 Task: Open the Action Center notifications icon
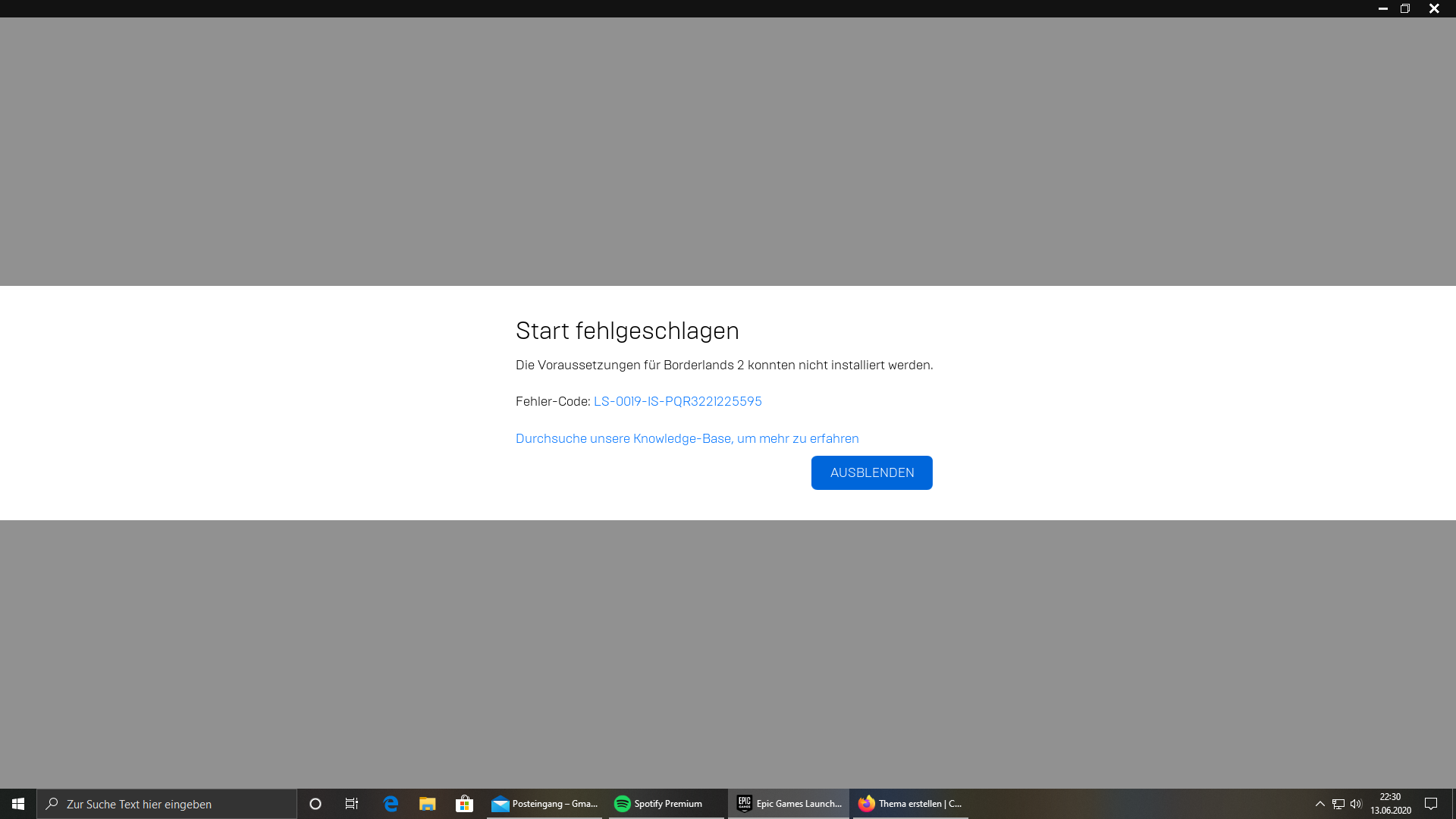click(1431, 804)
